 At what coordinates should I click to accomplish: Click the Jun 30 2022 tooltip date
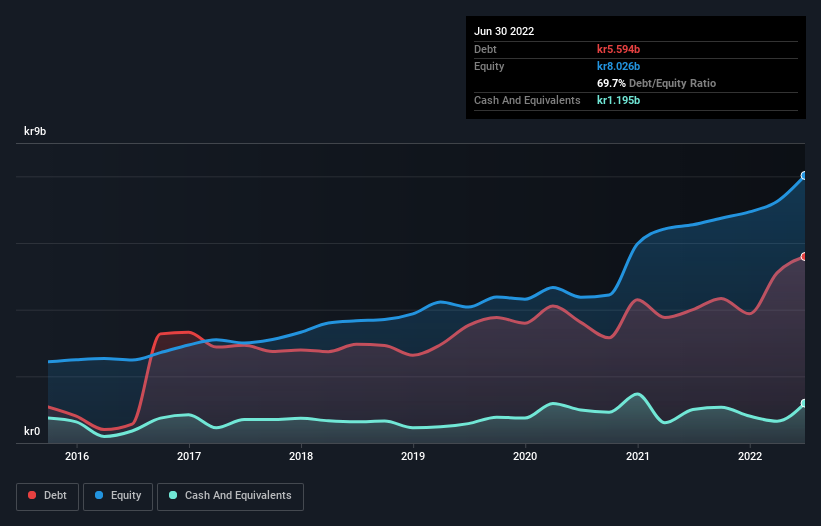click(504, 31)
